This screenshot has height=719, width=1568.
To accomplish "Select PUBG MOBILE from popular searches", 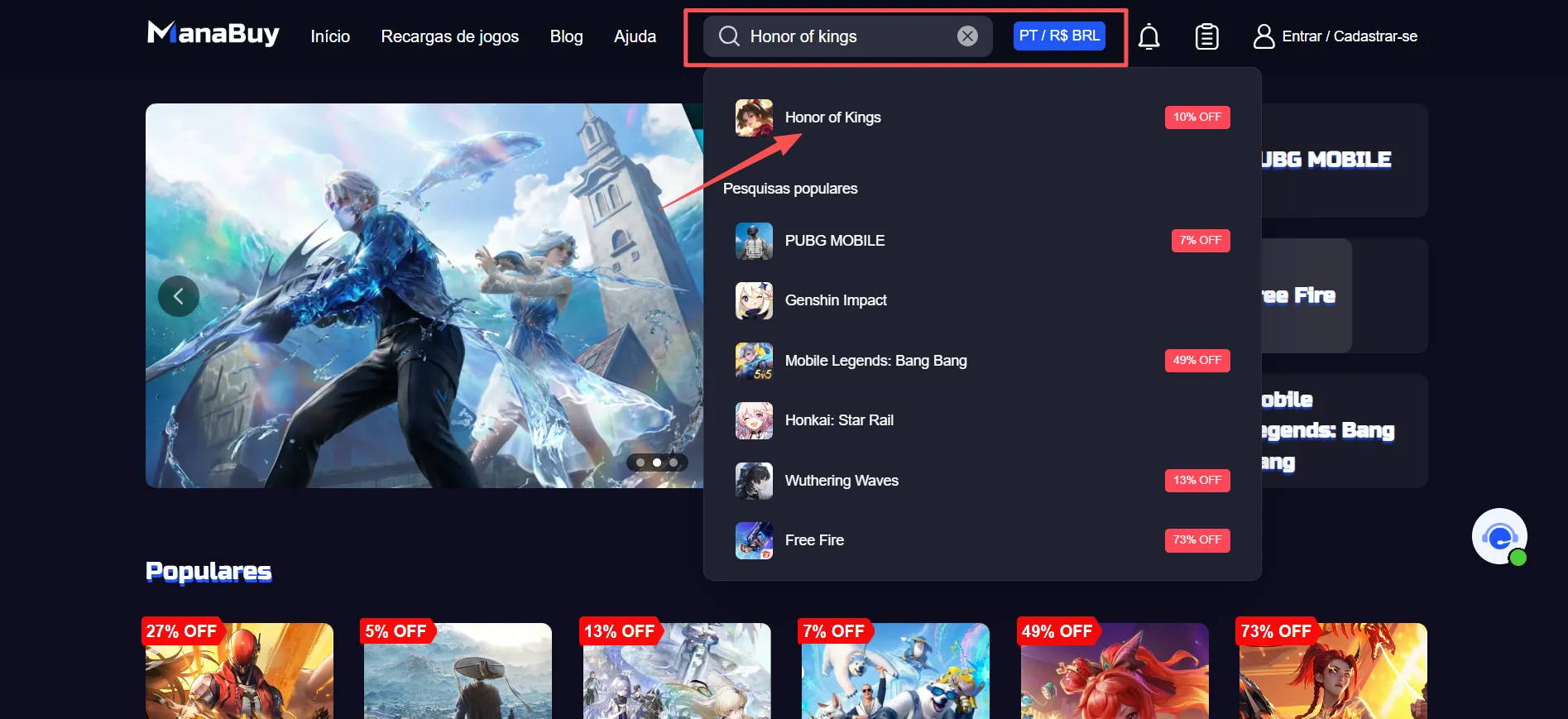I will pyautogui.click(x=982, y=241).
